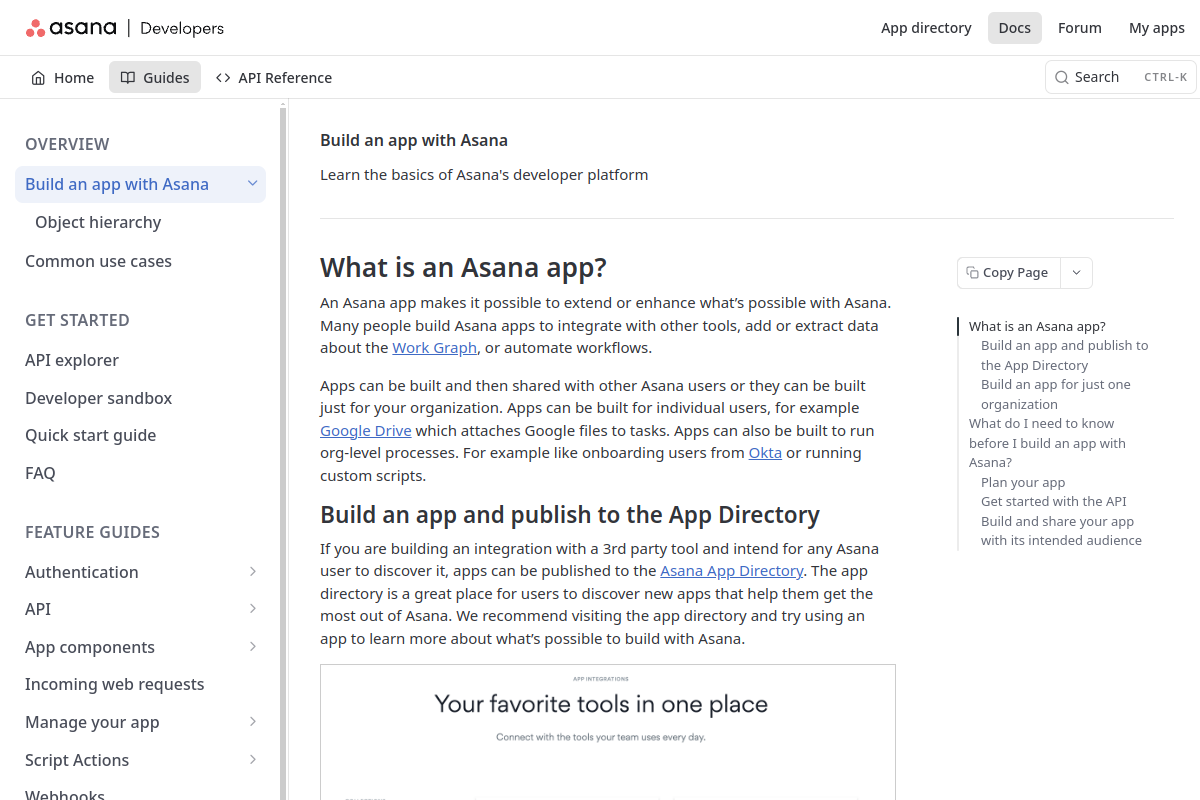Open Object hierarchy in the sidebar
Image resolution: width=1200 pixels, height=800 pixels.
click(98, 222)
